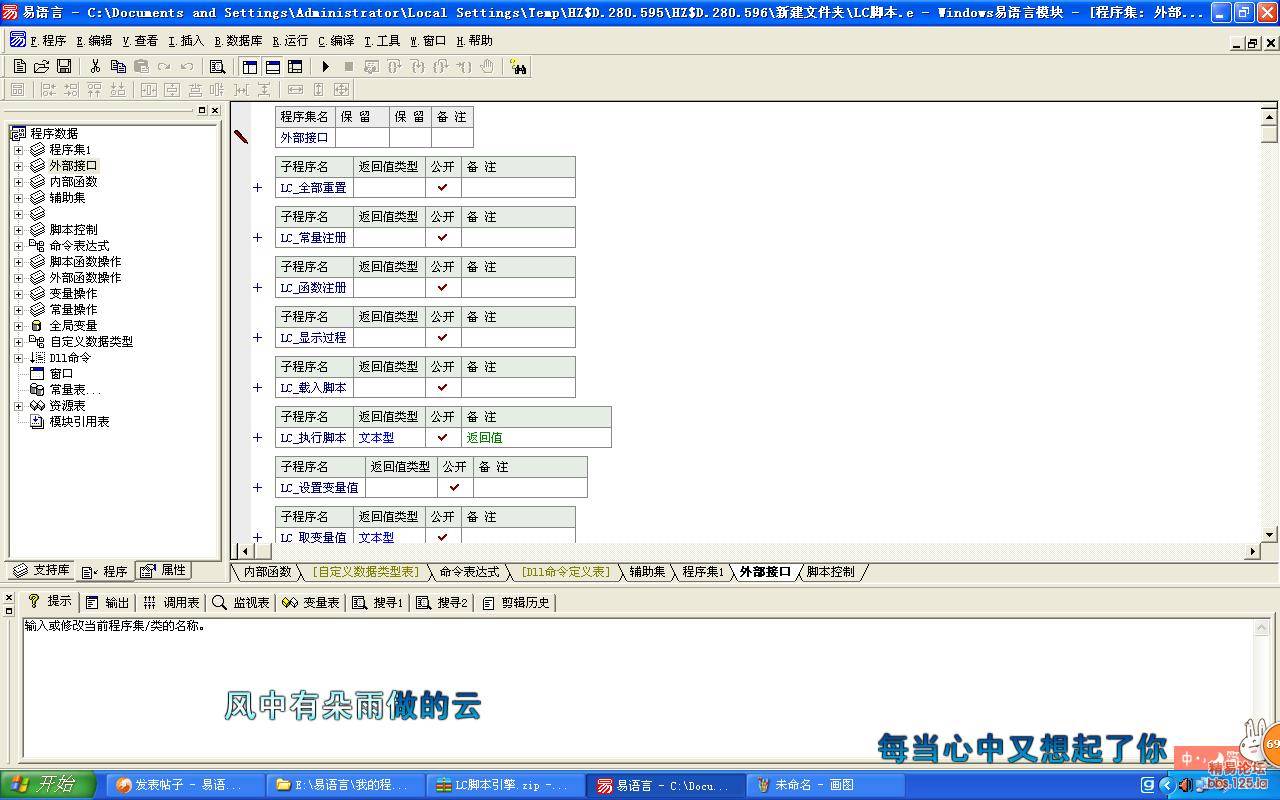This screenshot has width=1280, height=800.
Task: Expand the LC_载入脚本 subroutine plus sign
Action: [257, 387]
